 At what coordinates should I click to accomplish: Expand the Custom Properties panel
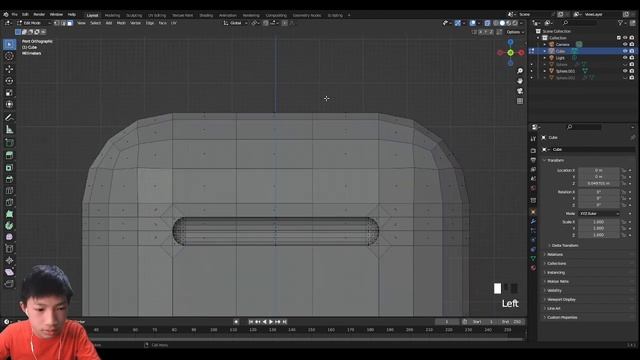(x=561, y=317)
